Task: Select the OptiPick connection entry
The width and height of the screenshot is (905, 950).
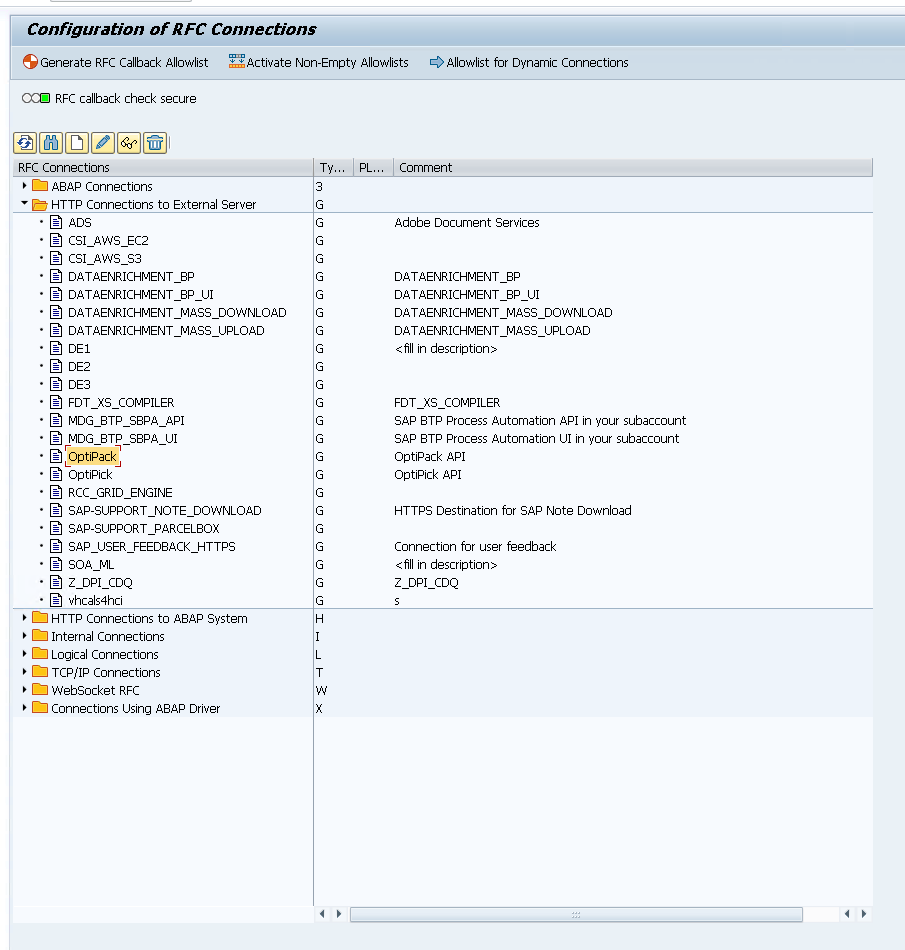Action: pos(90,475)
